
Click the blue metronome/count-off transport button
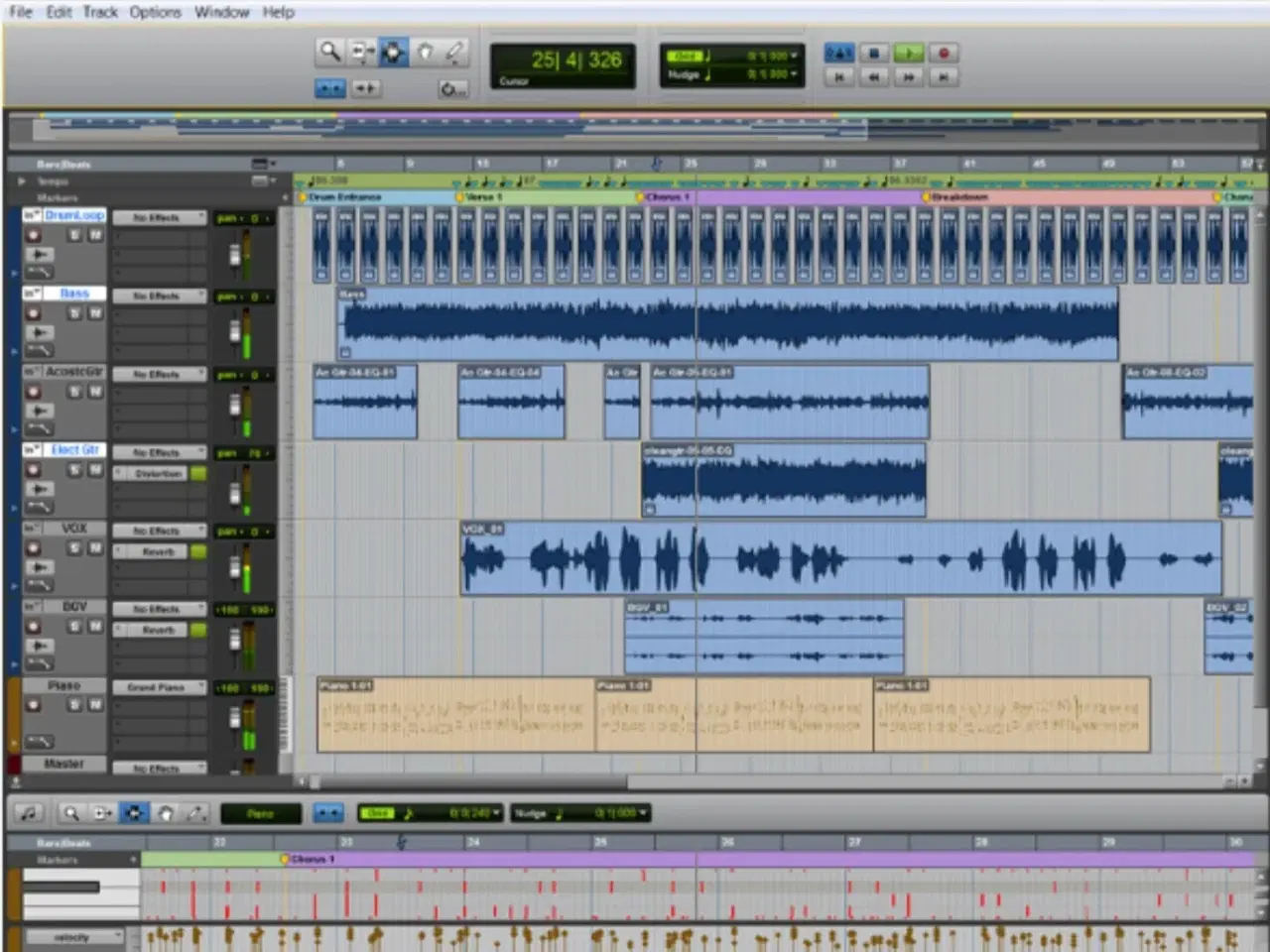[839, 54]
